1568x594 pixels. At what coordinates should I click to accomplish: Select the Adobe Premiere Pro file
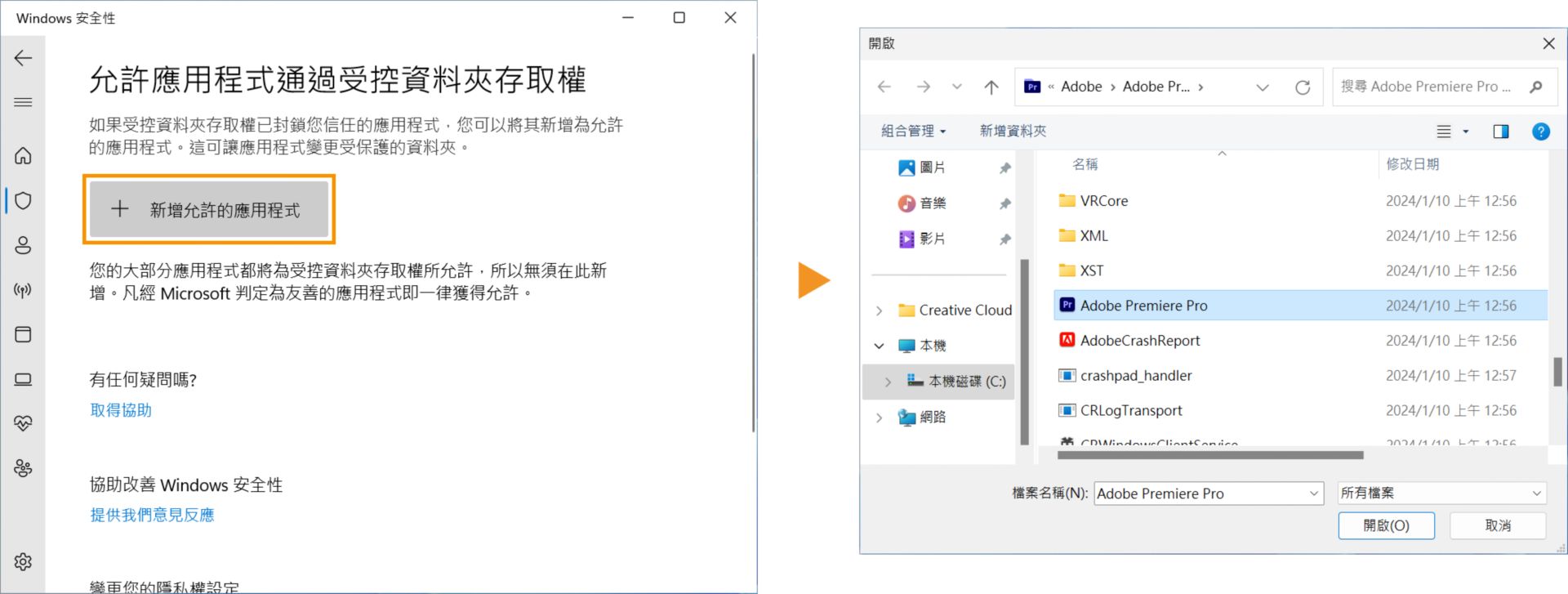(x=1300, y=306)
